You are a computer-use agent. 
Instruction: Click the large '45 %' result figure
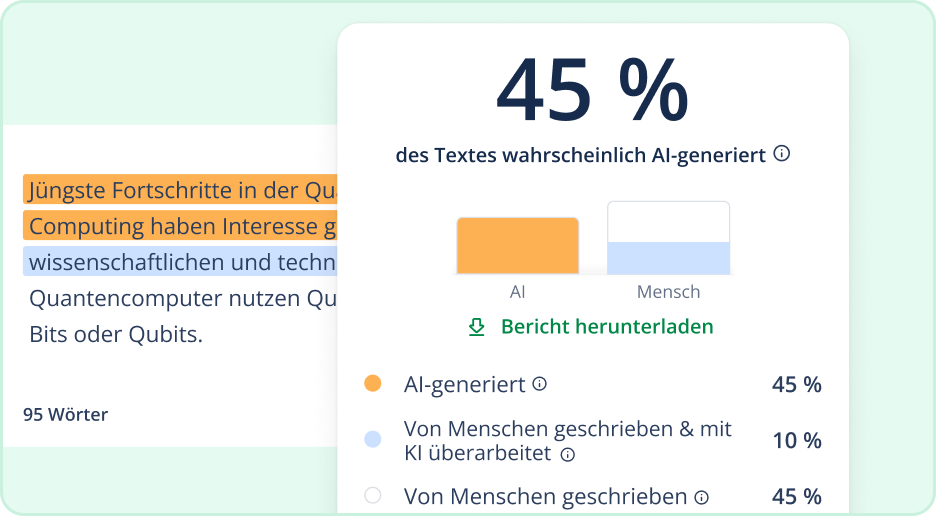tap(592, 90)
